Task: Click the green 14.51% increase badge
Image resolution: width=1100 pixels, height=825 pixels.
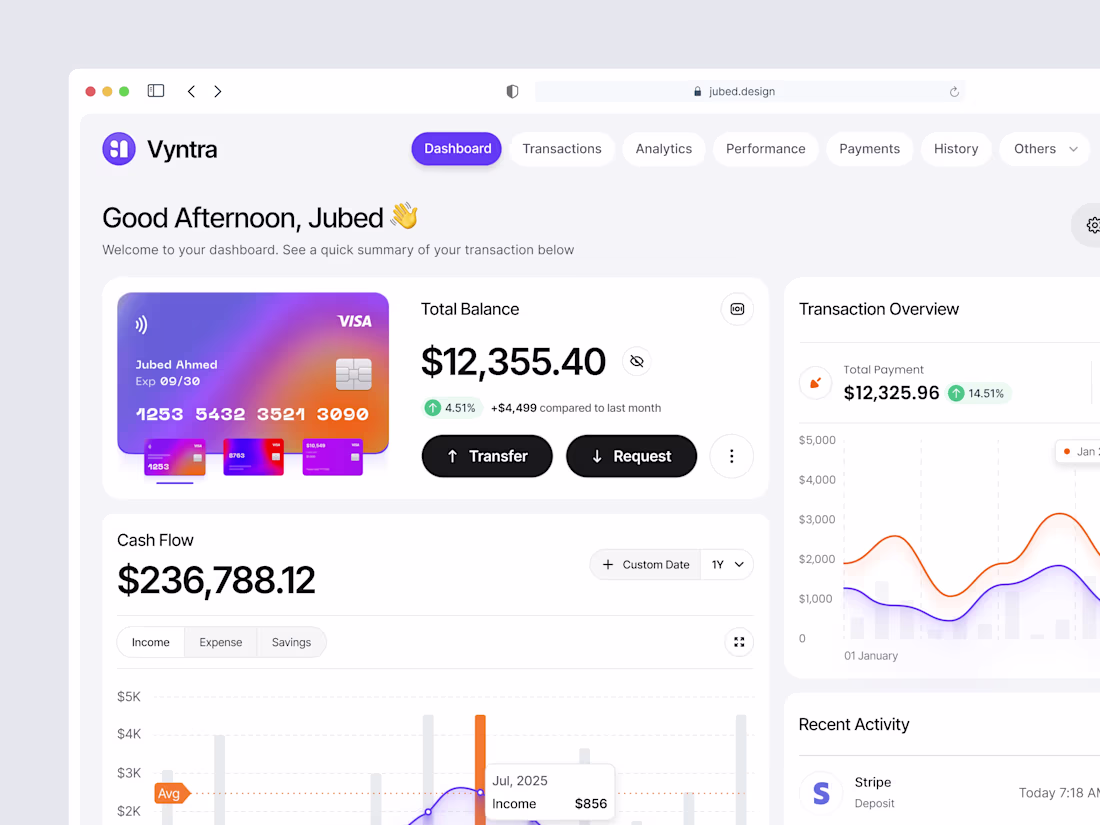Action: coord(977,394)
